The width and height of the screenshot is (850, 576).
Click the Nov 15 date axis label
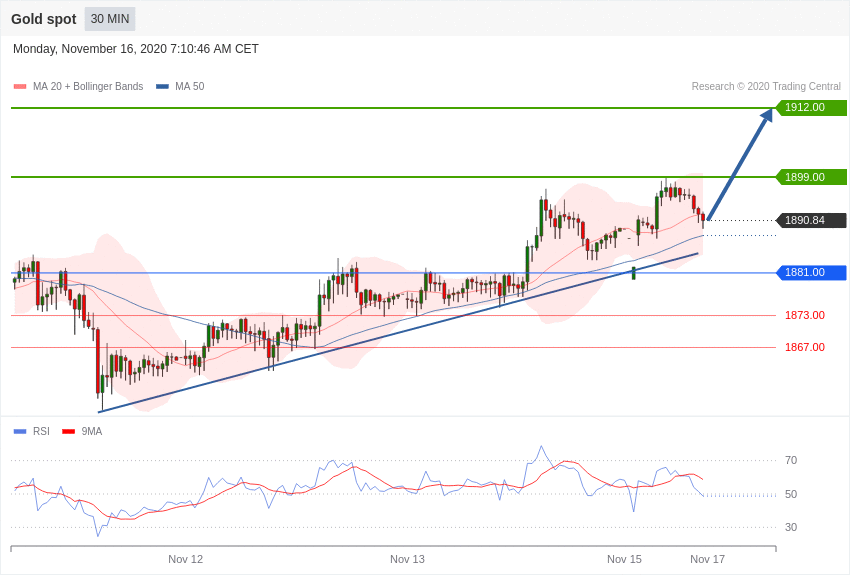[624, 559]
